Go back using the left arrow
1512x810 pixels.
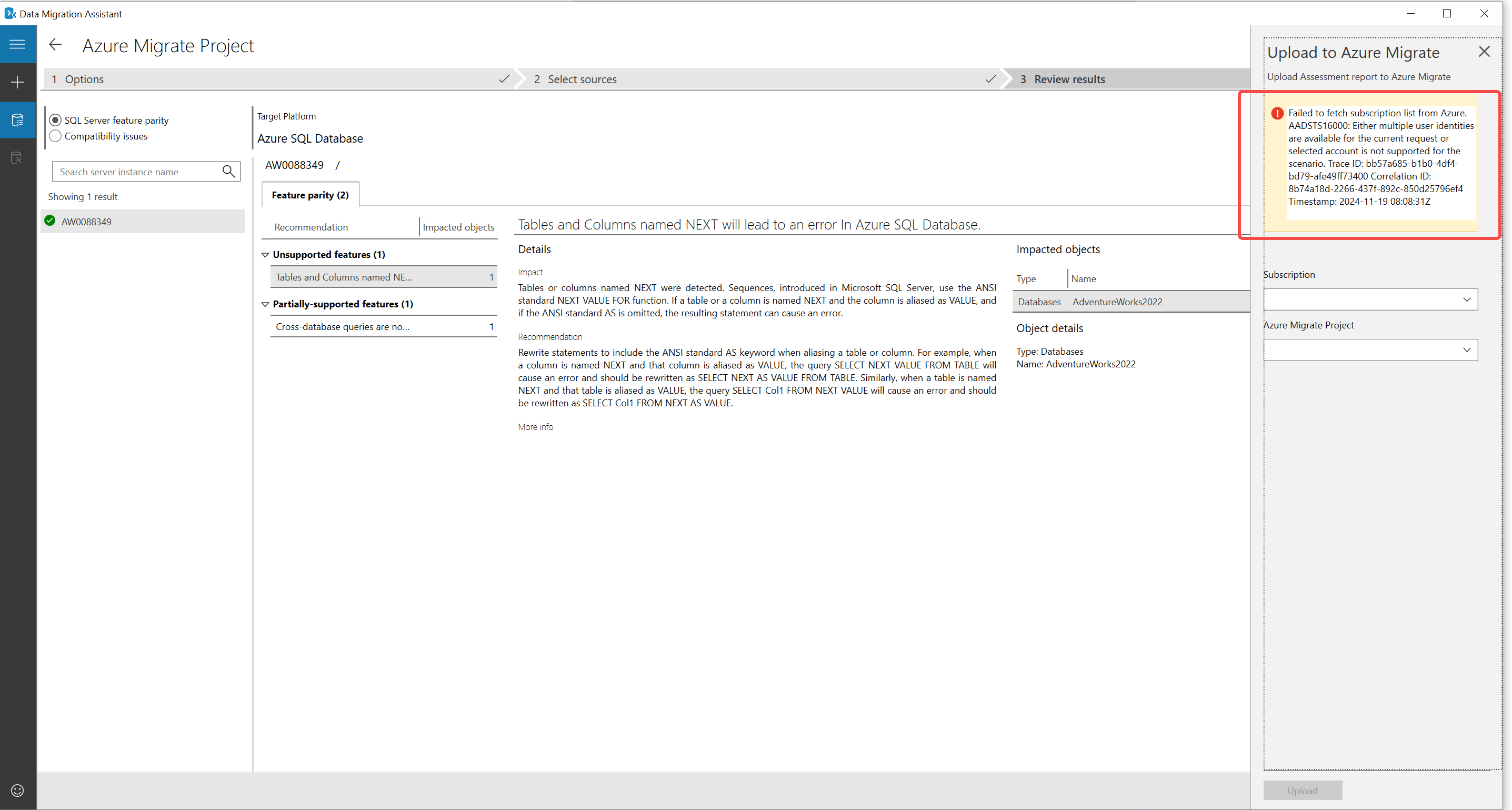point(55,45)
